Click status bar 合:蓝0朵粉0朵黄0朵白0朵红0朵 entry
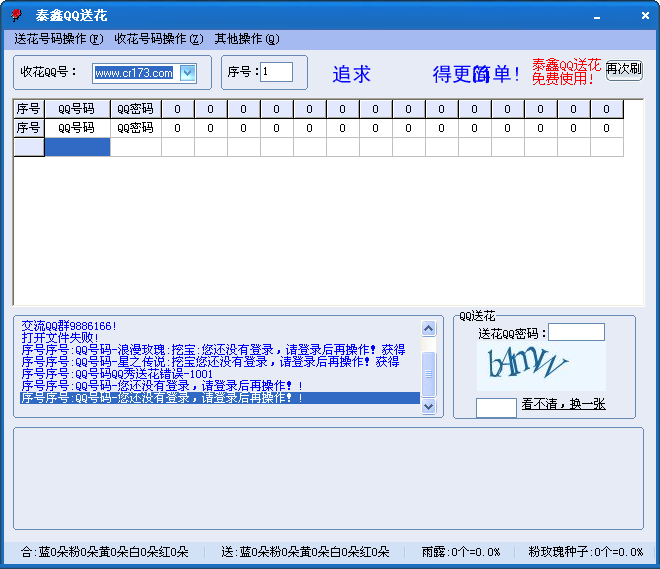The height and width of the screenshot is (569, 660). click(x=104, y=552)
